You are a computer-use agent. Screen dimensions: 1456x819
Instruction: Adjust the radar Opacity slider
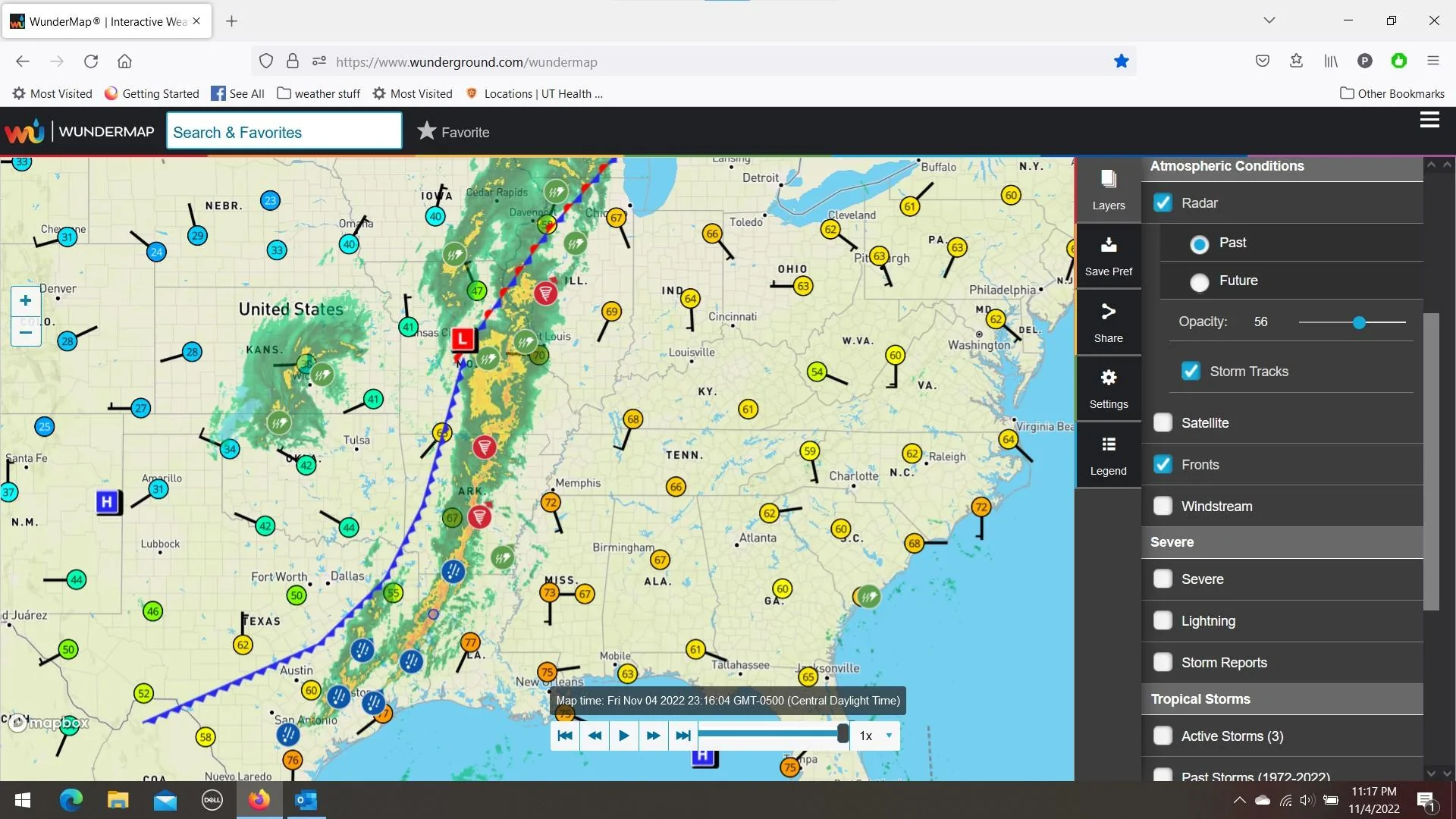pos(1359,323)
